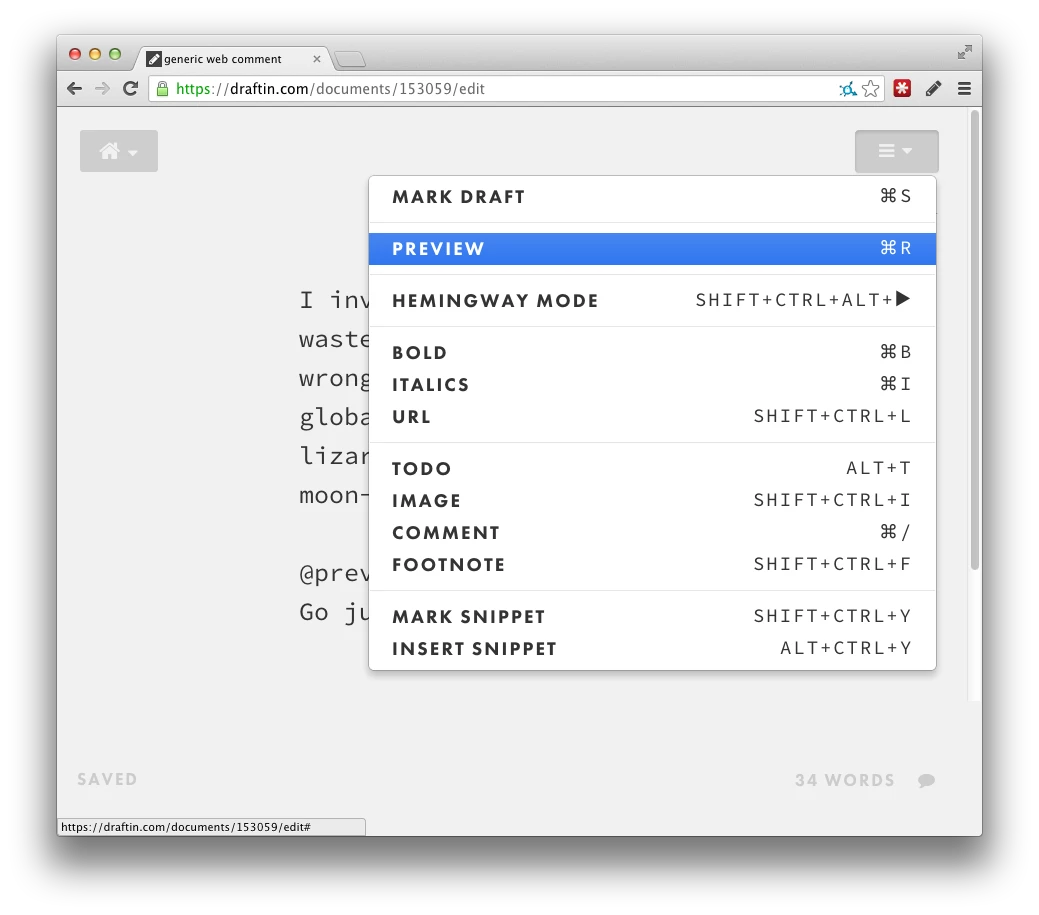Click the text line beginning with '@prev'
This screenshot has height=915, width=1039.
tap(334, 573)
